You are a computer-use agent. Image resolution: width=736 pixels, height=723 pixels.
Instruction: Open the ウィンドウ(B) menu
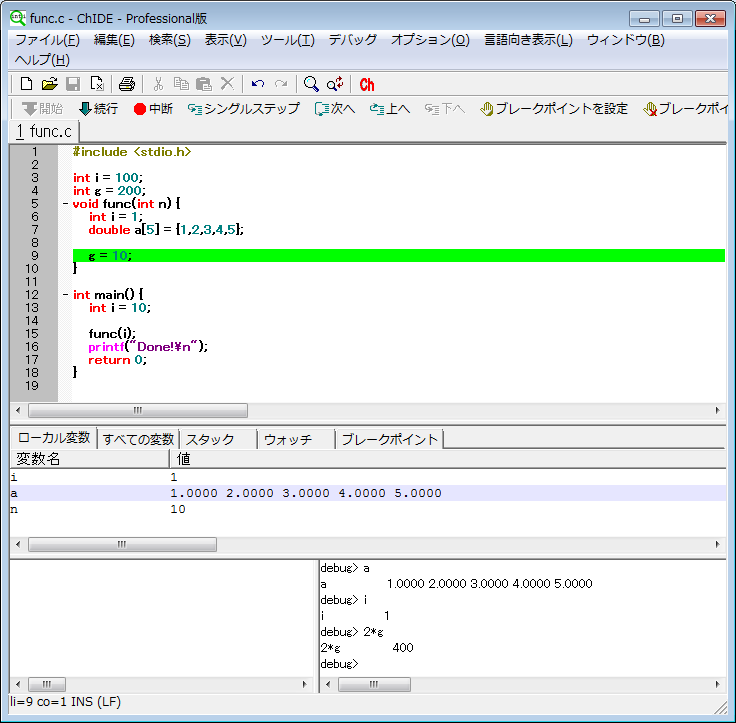pyautogui.click(x=626, y=40)
